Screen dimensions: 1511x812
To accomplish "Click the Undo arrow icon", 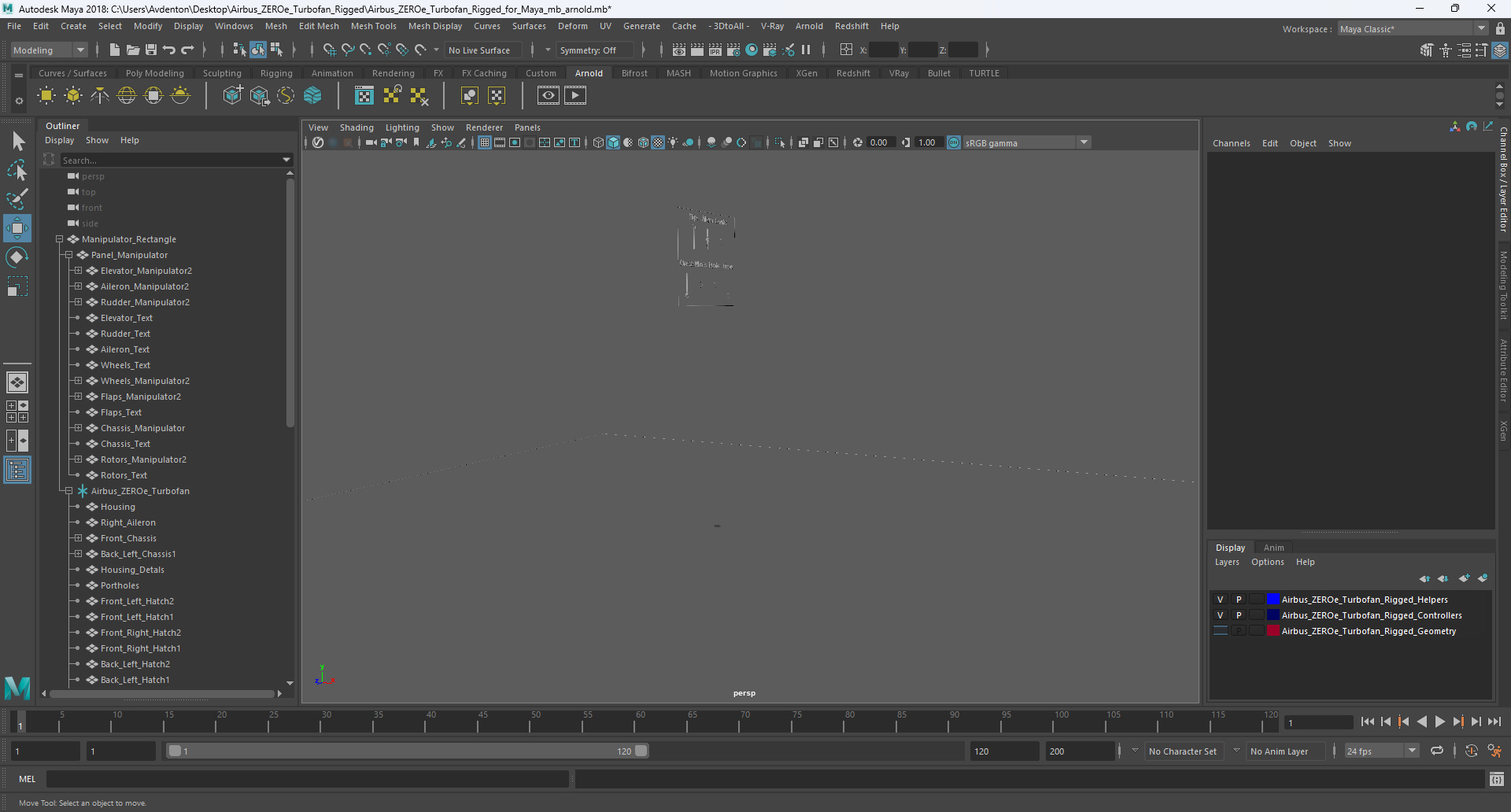I will tap(169, 50).
